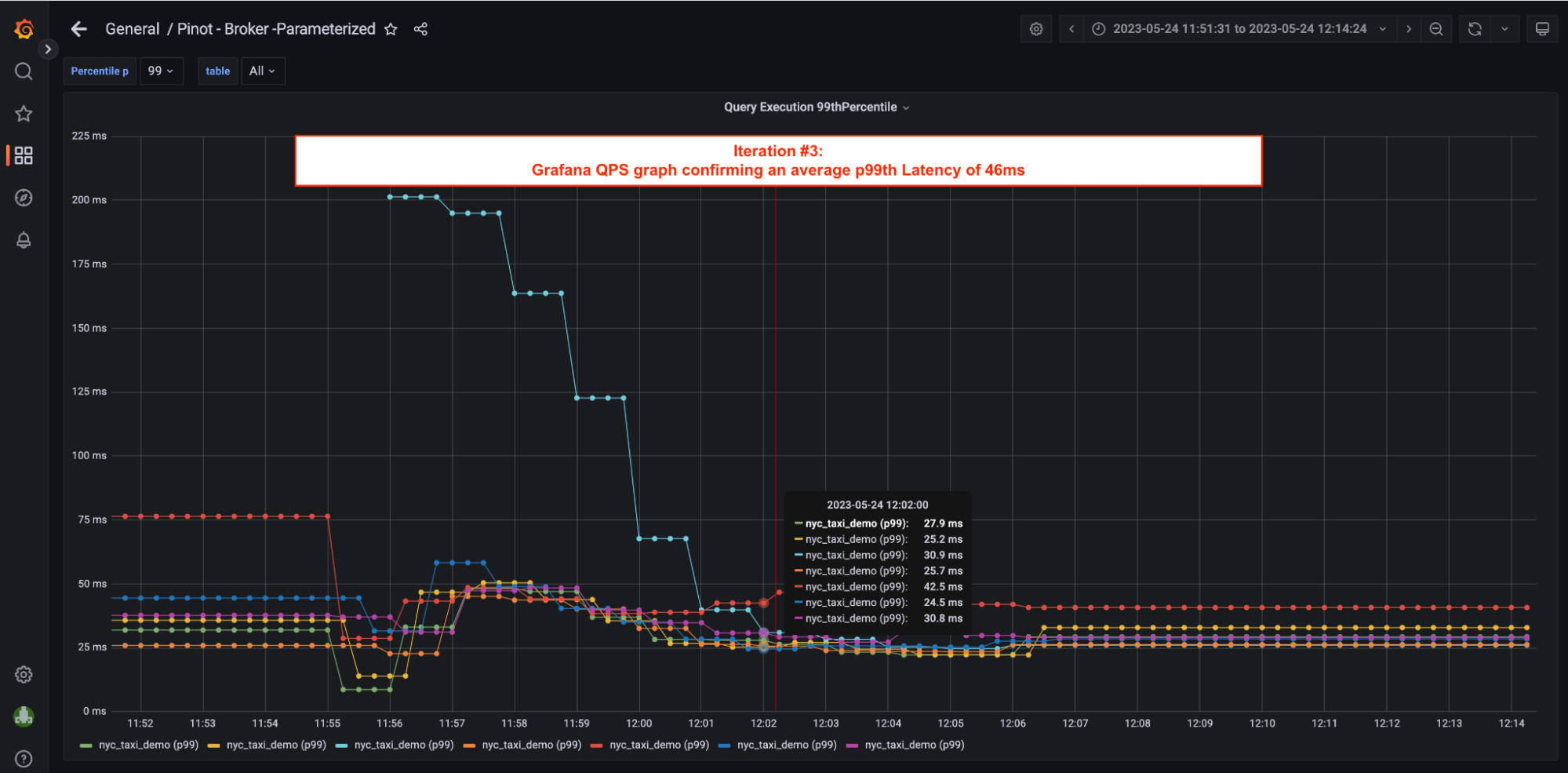This screenshot has height=773, width=1568.
Task: Click the General breadcrumb link
Action: pos(132,28)
